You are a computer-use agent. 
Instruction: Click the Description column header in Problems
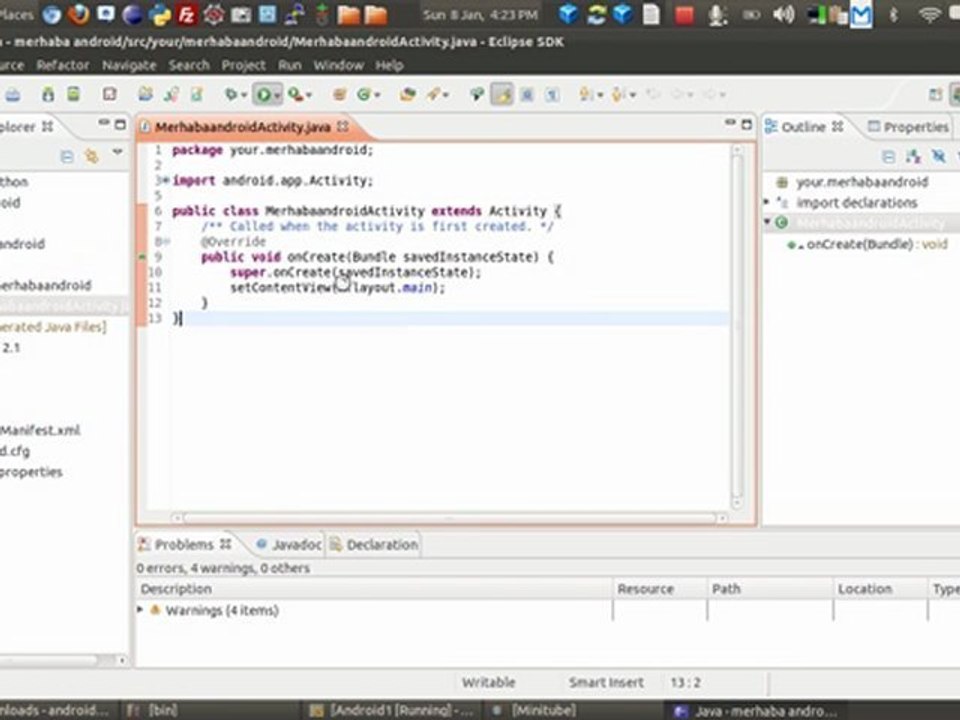tap(176, 589)
